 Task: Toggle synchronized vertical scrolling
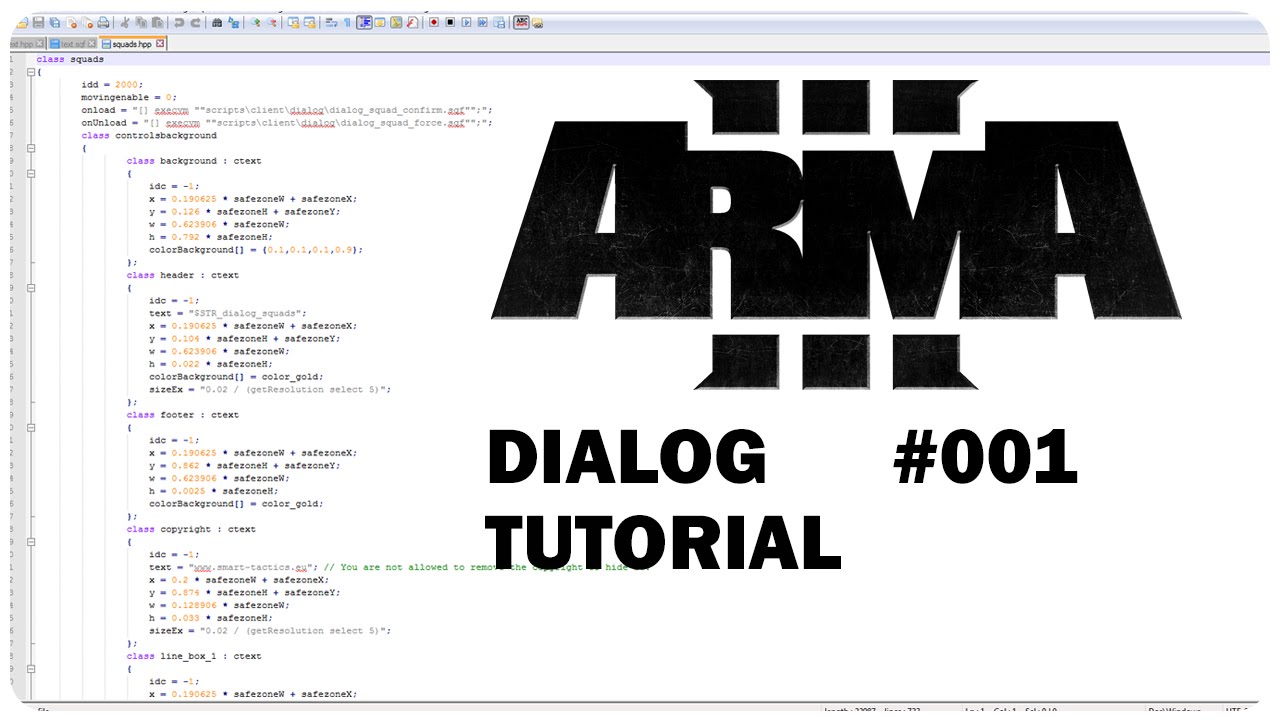293,22
